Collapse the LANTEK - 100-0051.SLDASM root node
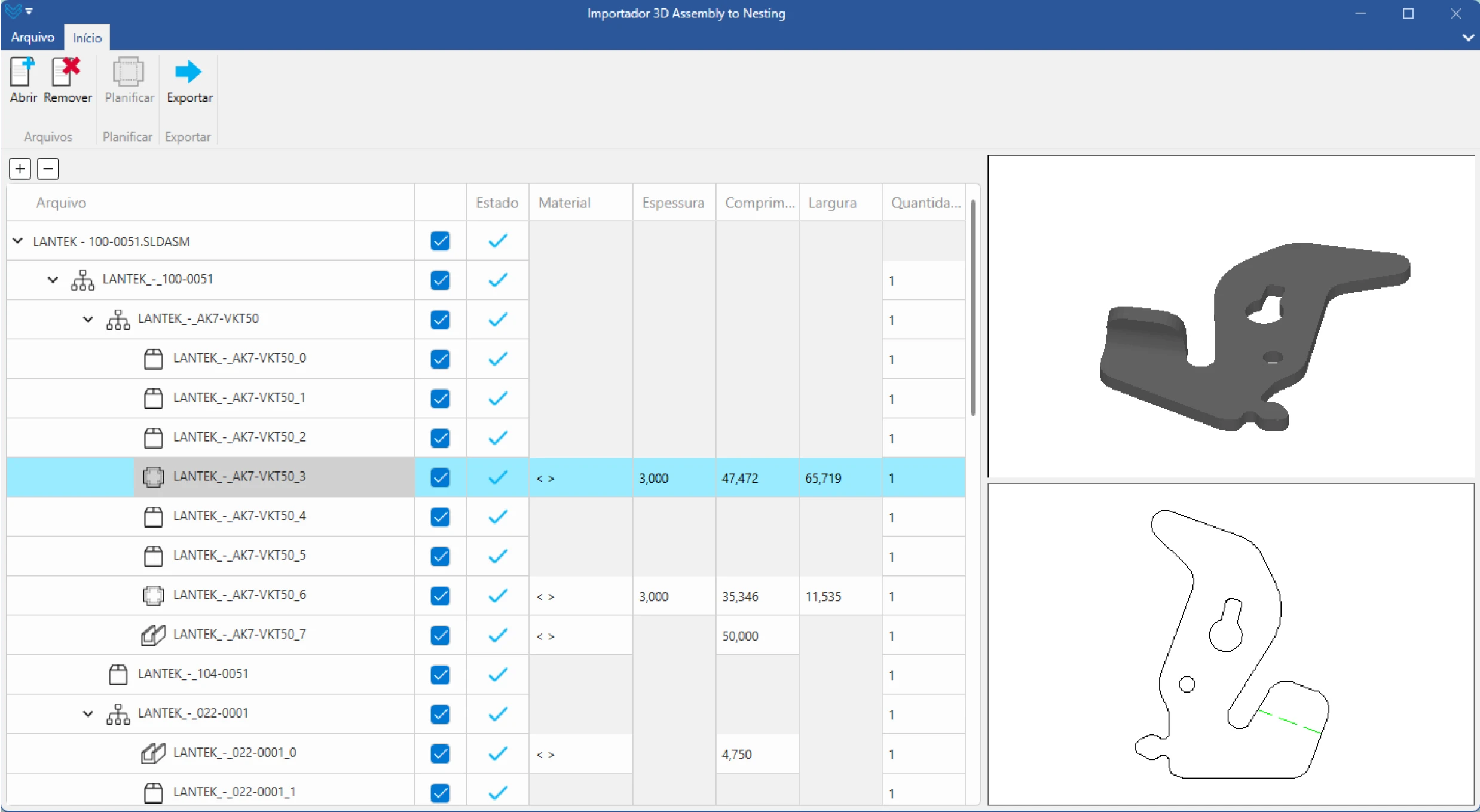 18,241
